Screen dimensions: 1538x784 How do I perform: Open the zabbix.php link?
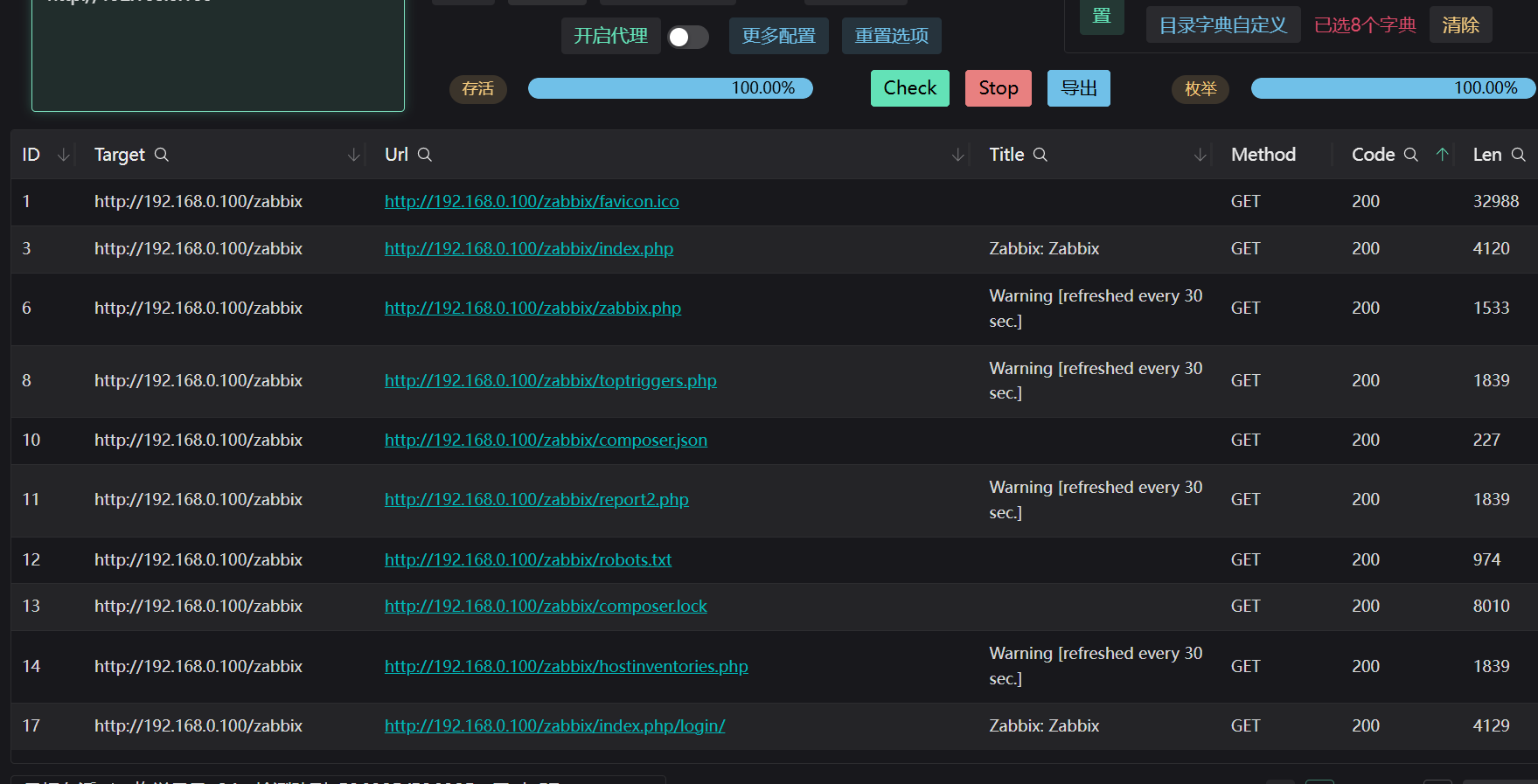pyautogui.click(x=532, y=309)
